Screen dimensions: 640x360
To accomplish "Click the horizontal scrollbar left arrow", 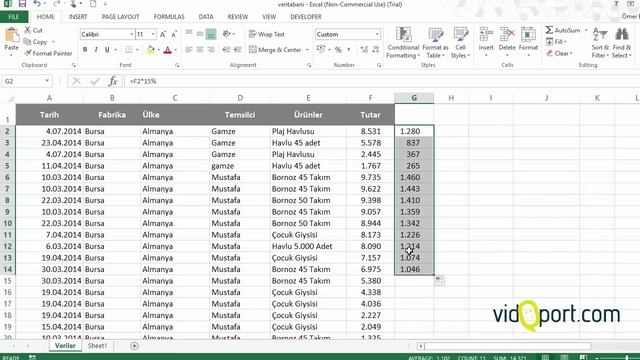I will click(420, 346).
